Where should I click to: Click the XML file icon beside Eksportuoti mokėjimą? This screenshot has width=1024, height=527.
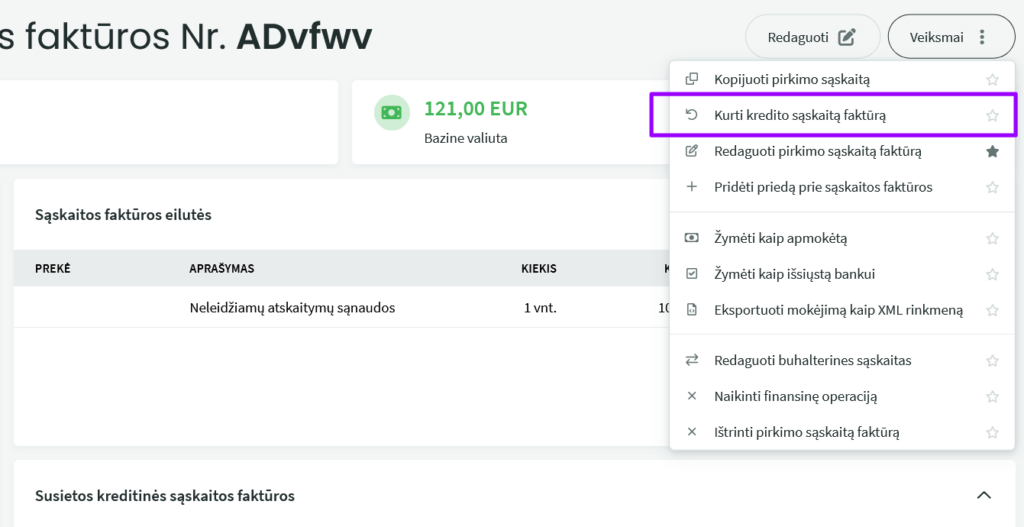[691, 310]
